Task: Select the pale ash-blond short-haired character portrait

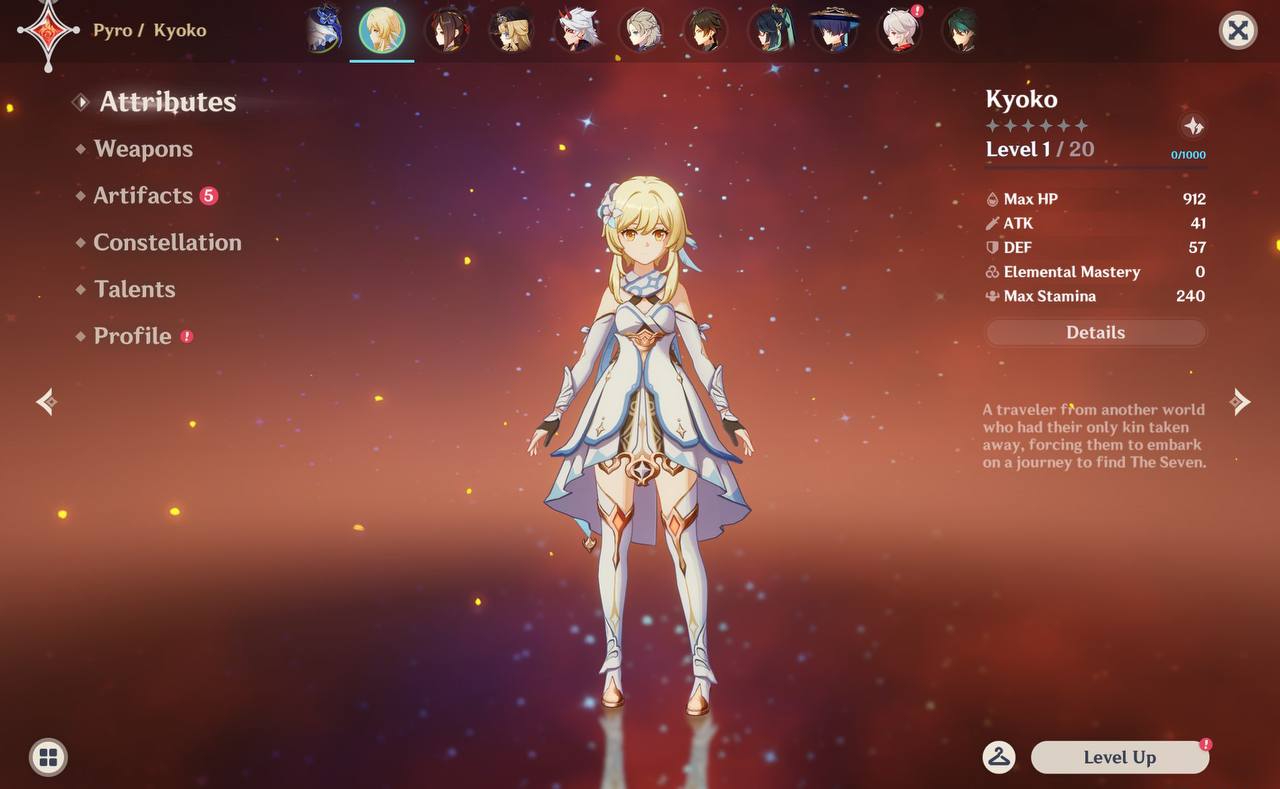Action: coord(640,30)
